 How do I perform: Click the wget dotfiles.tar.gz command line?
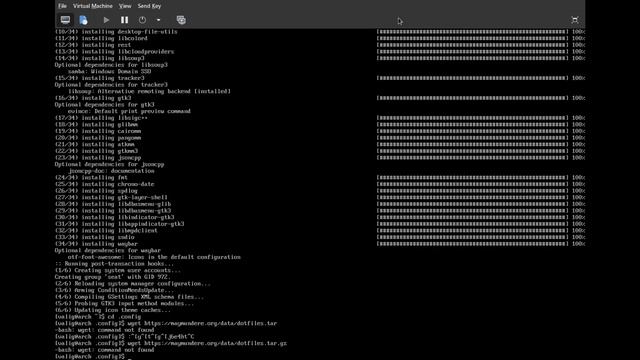171,343
